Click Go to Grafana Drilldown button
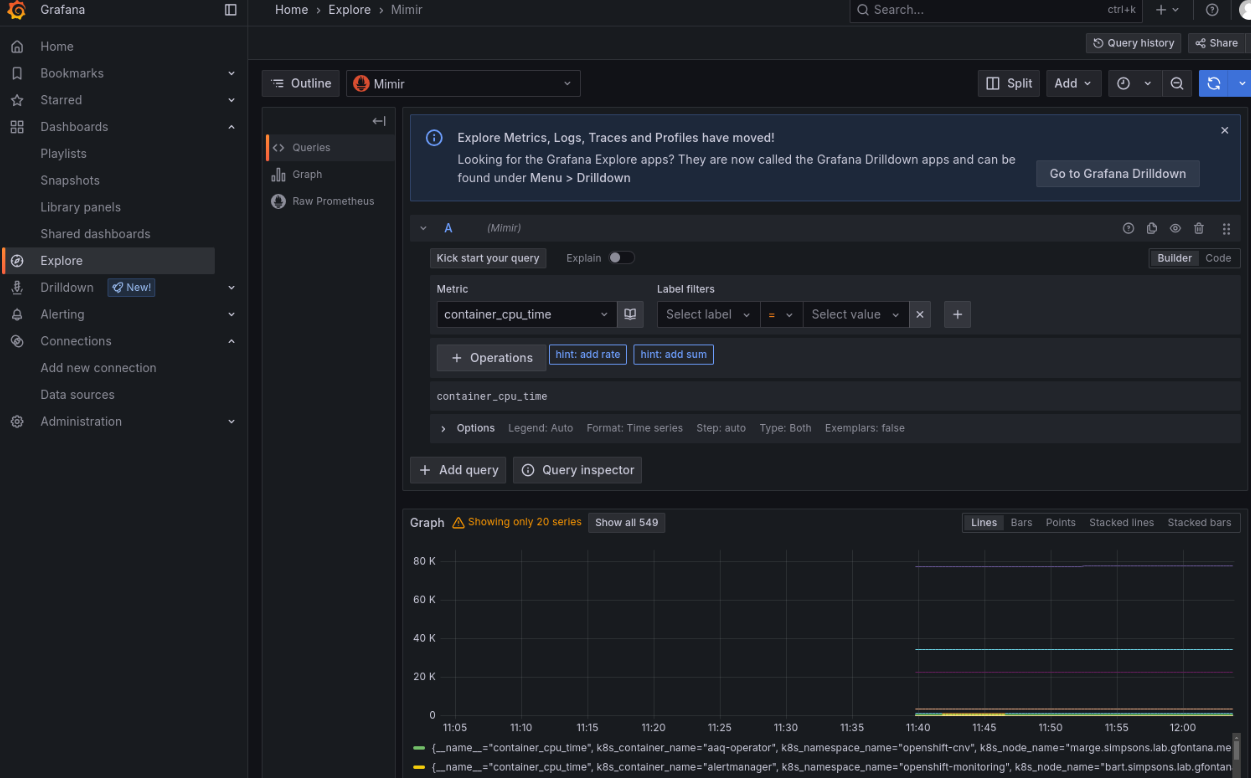The image size is (1251, 778). (x=1117, y=173)
